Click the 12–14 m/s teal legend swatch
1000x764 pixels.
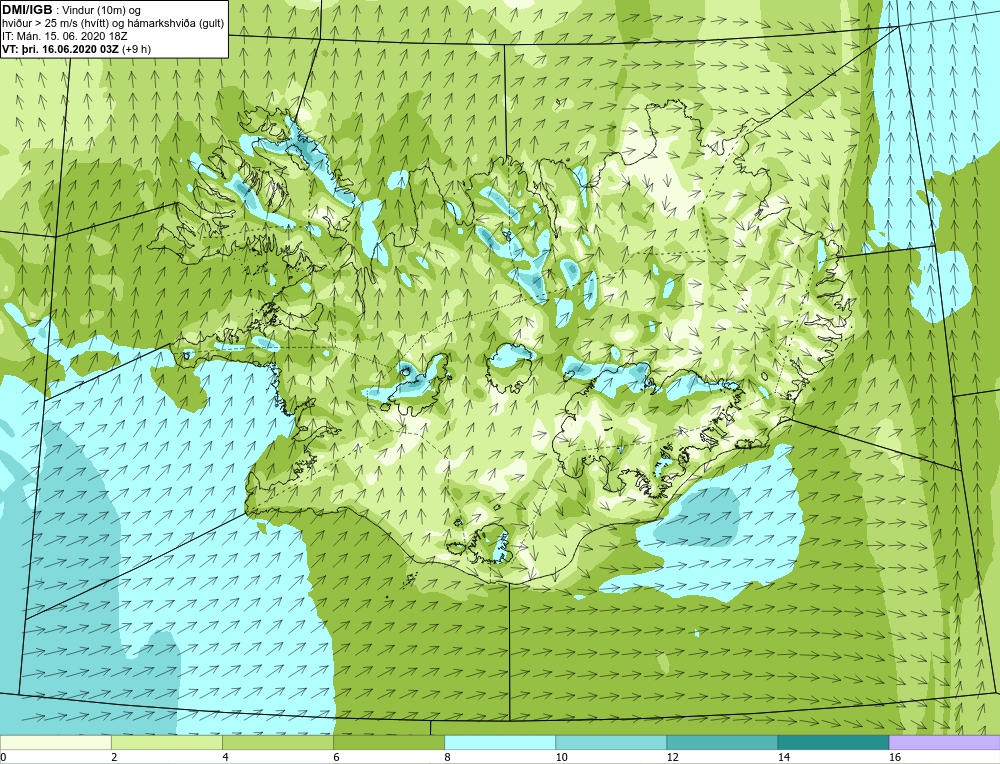(722, 742)
